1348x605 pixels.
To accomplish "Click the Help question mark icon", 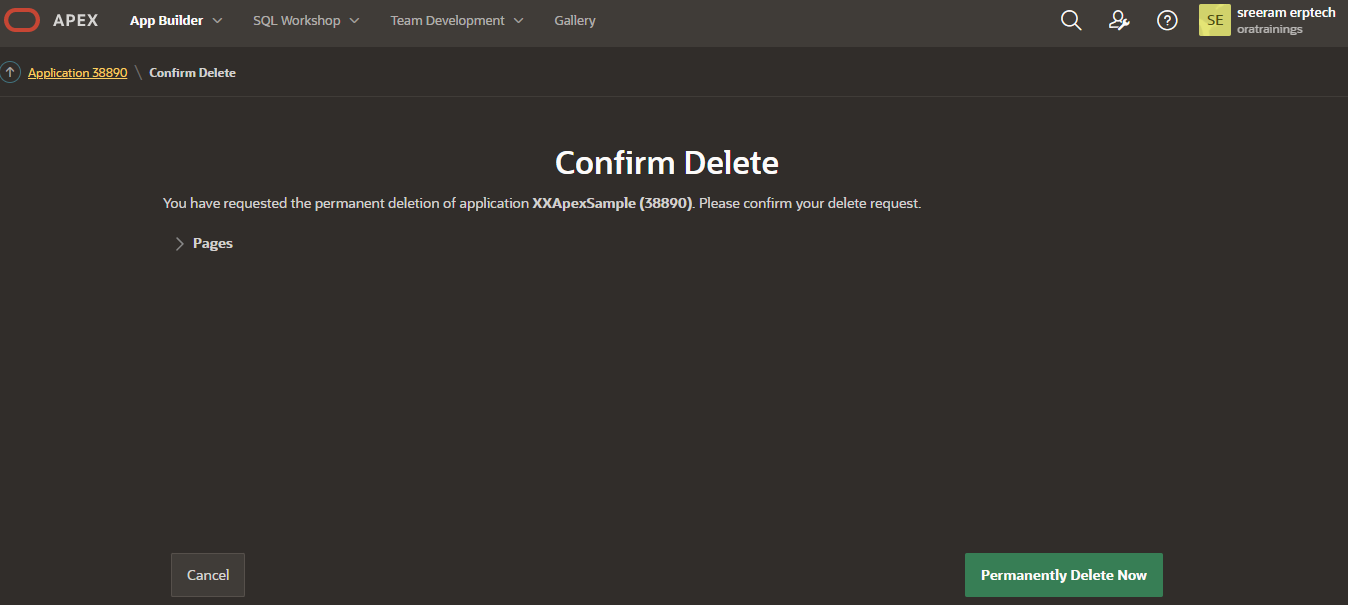I will pyautogui.click(x=1167, y=21).
